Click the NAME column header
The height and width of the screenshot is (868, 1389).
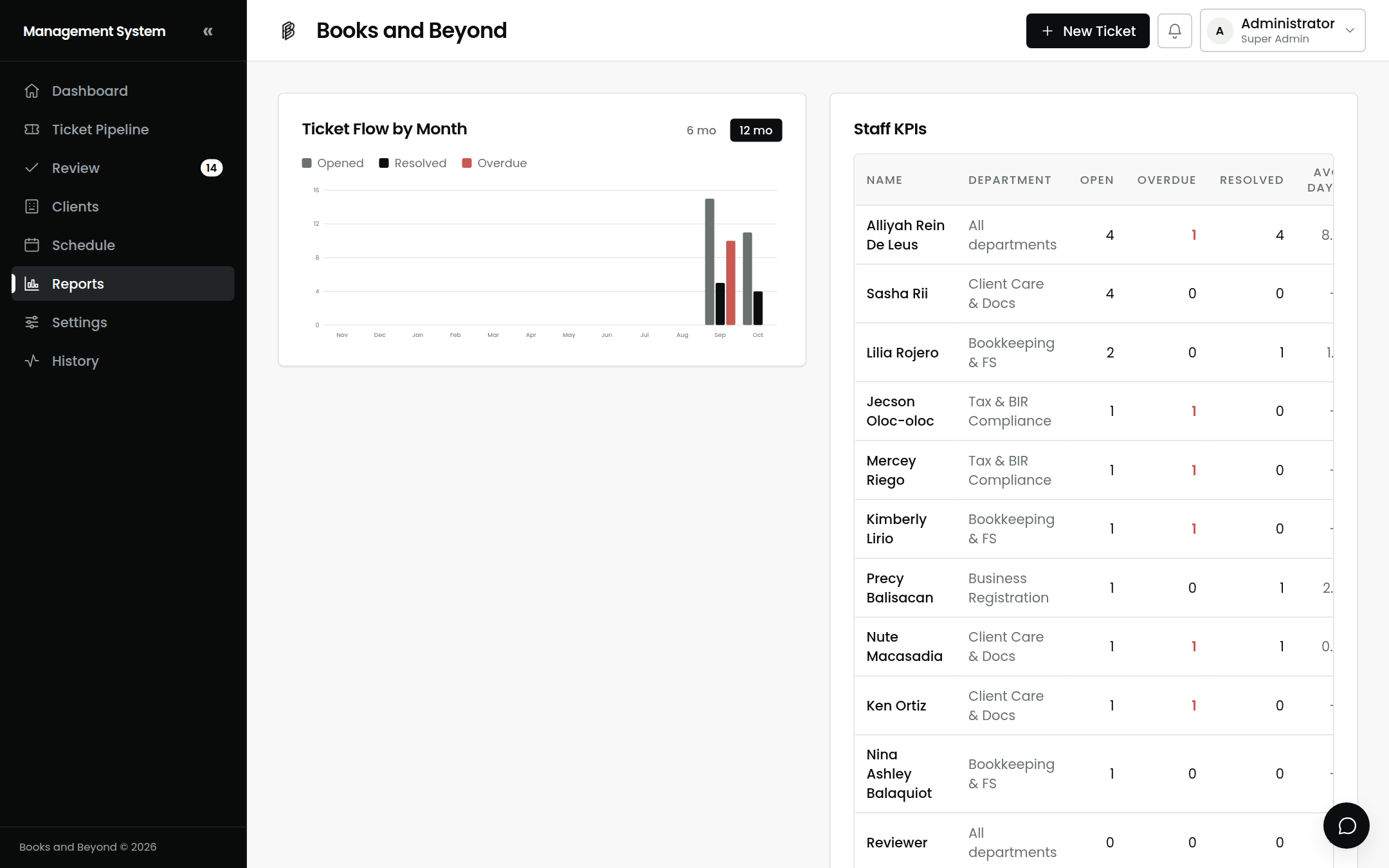pyautogui.click(x=884, y=180)
